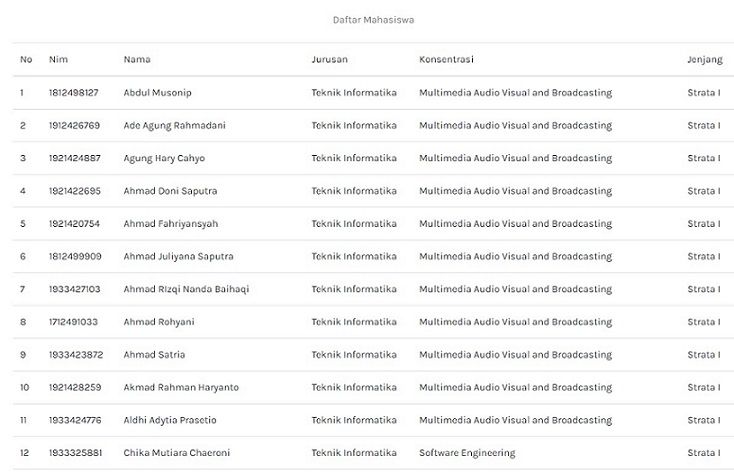Click the Daftar Mahasiswa title

[x=375, y=20]
